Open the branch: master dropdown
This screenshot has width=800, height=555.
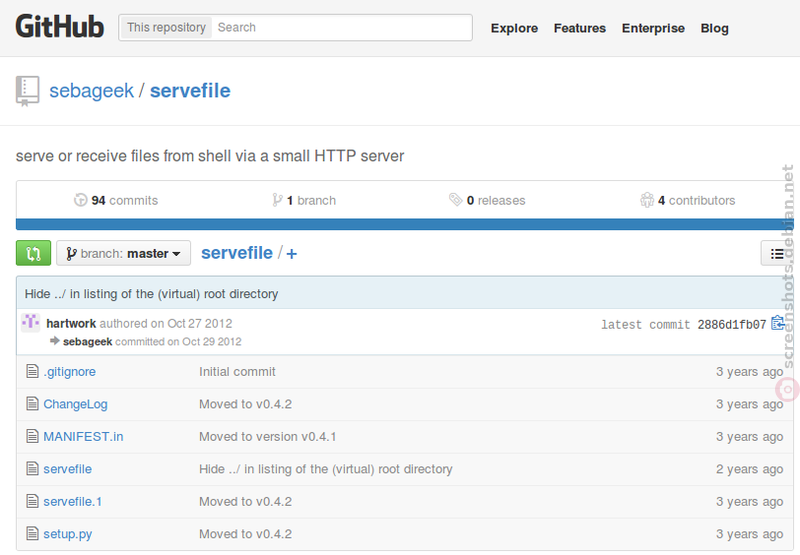click(x=123, y=253)
